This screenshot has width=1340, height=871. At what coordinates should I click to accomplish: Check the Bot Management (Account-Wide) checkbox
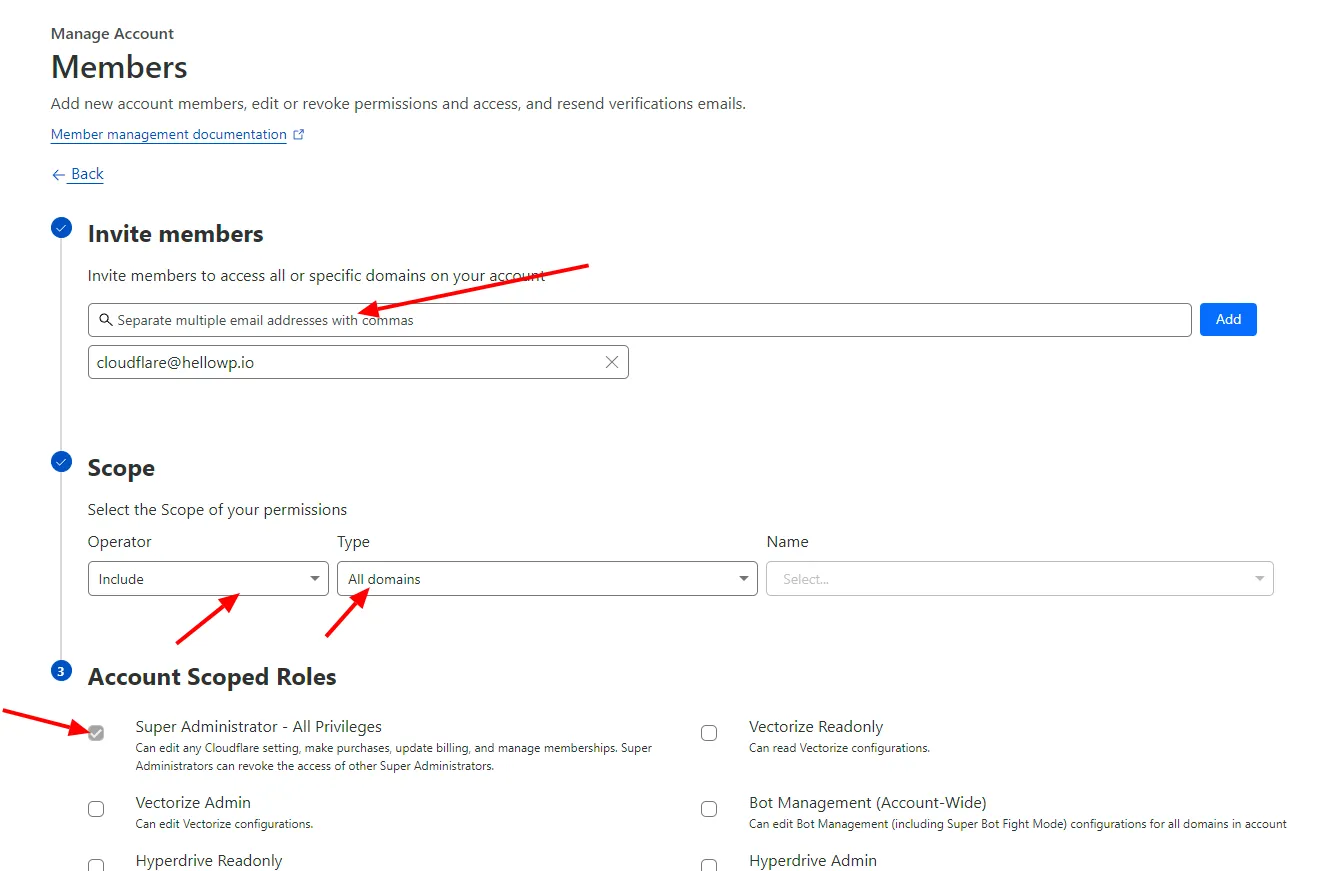(x=709, y=809)
